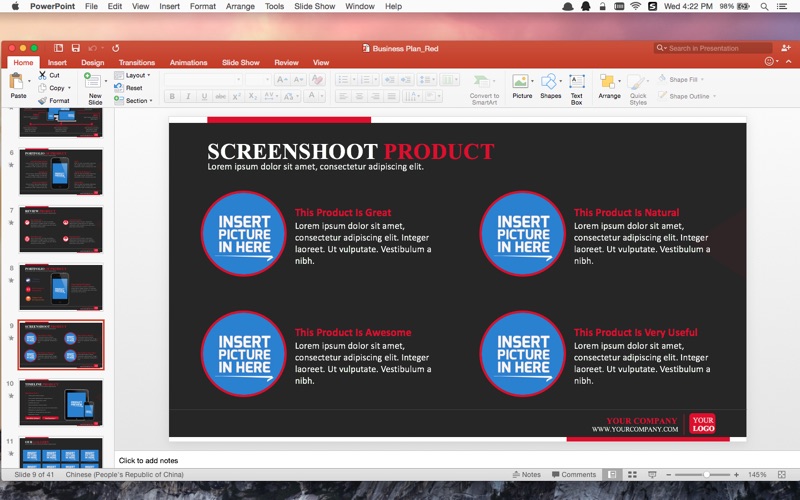
Task: Adjust the zoom slider handle
Action: click(x=707, y=474)
